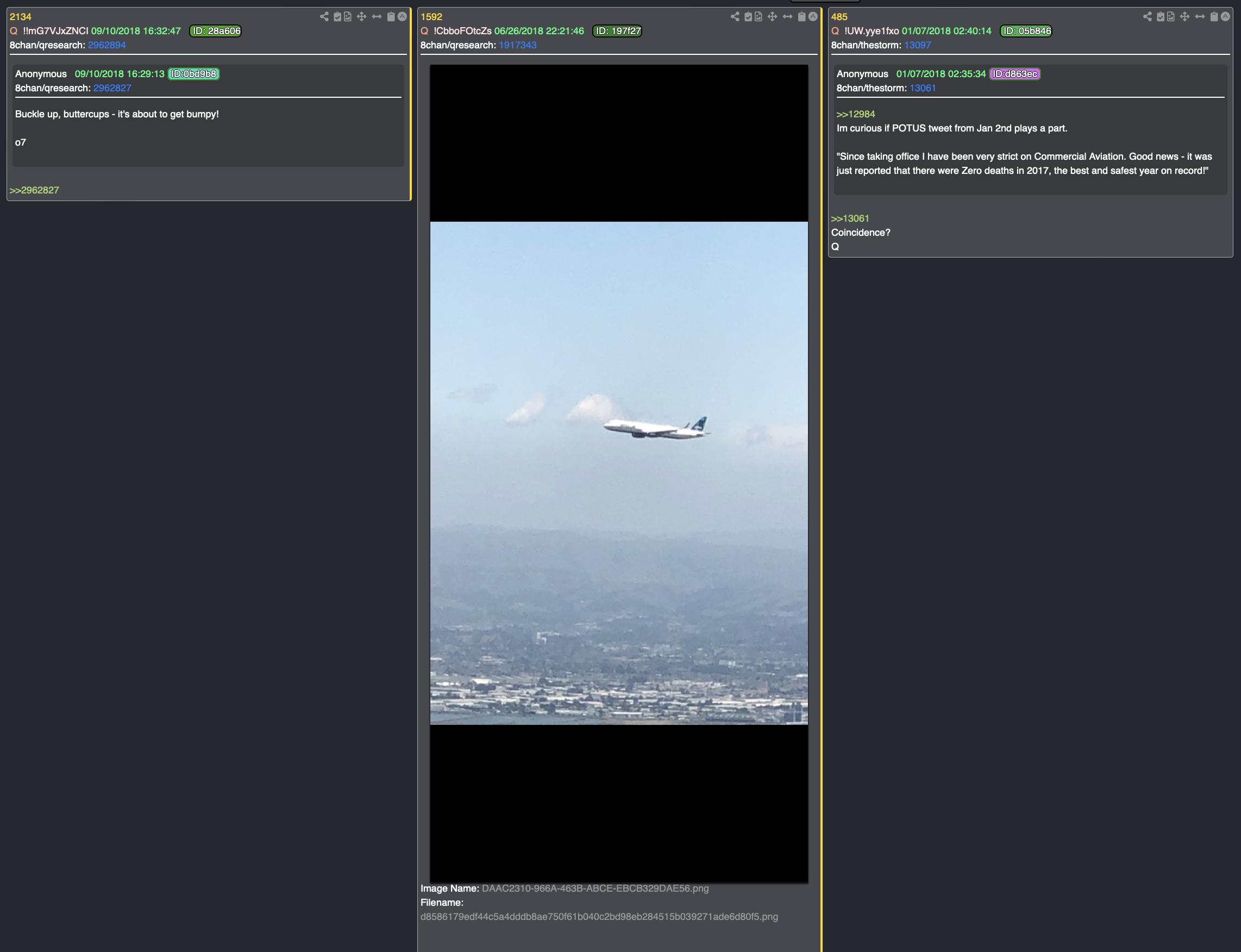Click the horizontal resize arrows on post 2134
1241x952 pixels.
(x=377, y=16)
